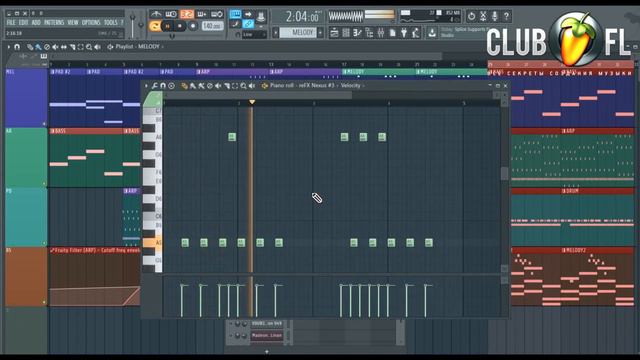This screenshot has width=640, height=360.
Task: Open the Channel rack from toolbar
Action: 346,33
